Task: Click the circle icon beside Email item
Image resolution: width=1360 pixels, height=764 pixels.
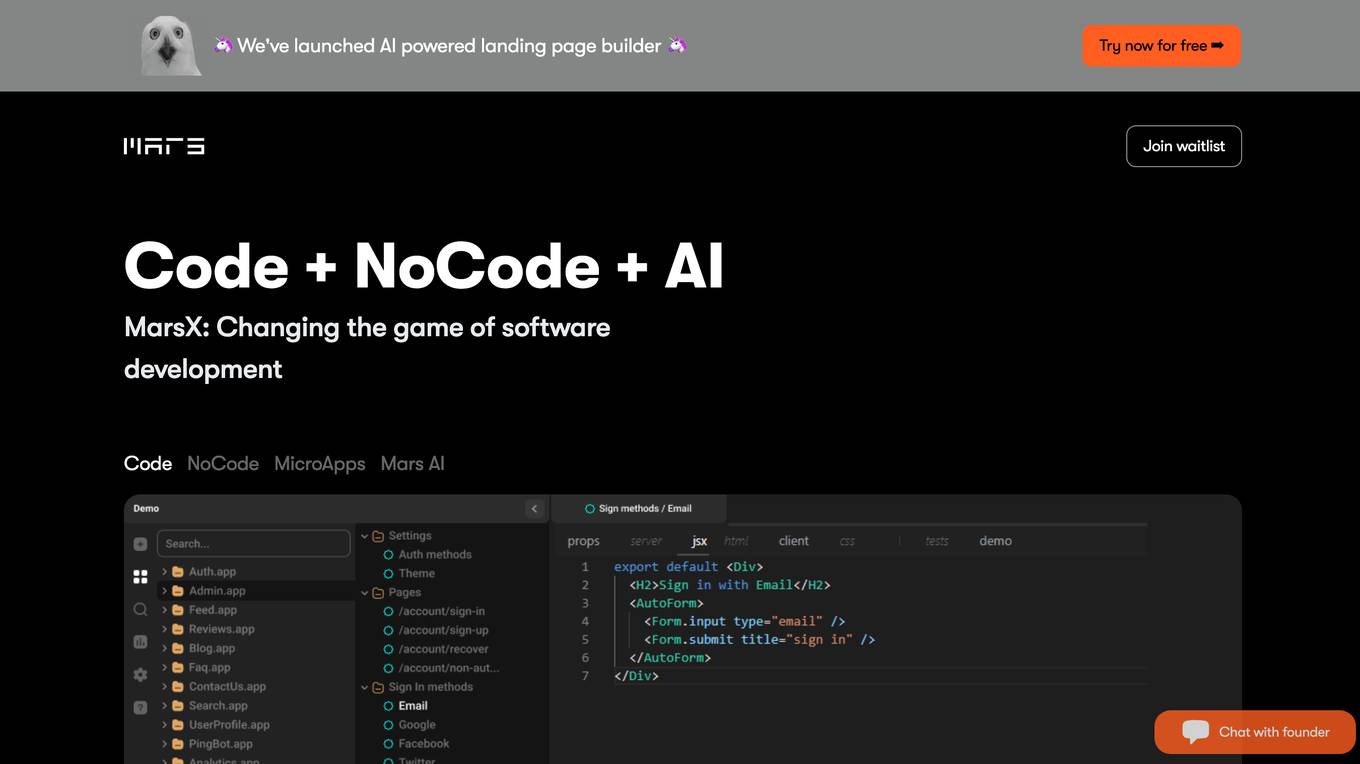Action: pyautogui.click(x=389, y=706)
